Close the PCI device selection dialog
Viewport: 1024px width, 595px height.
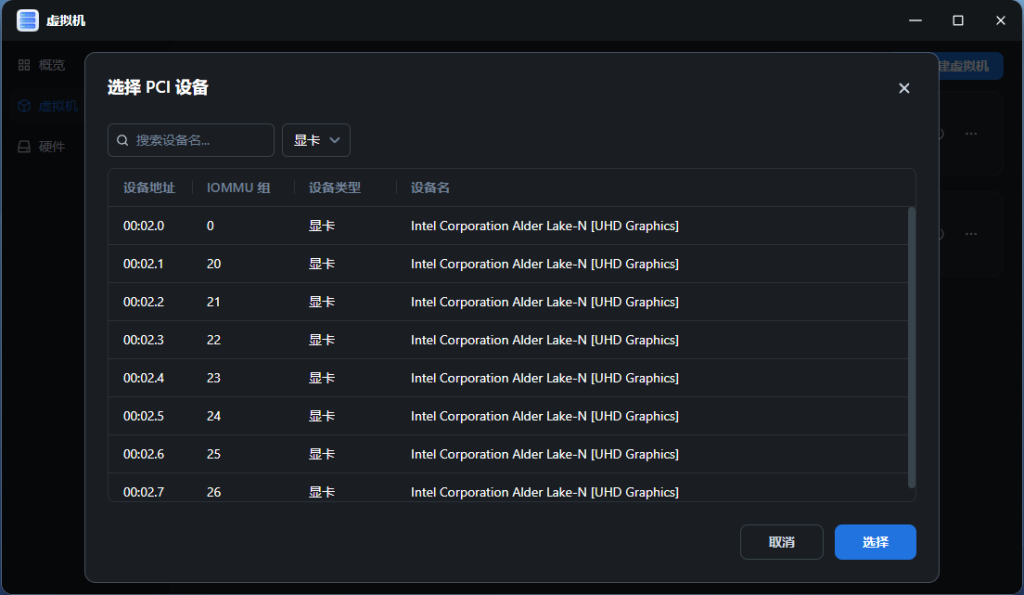pyautogui.click(x=904, y=88)
